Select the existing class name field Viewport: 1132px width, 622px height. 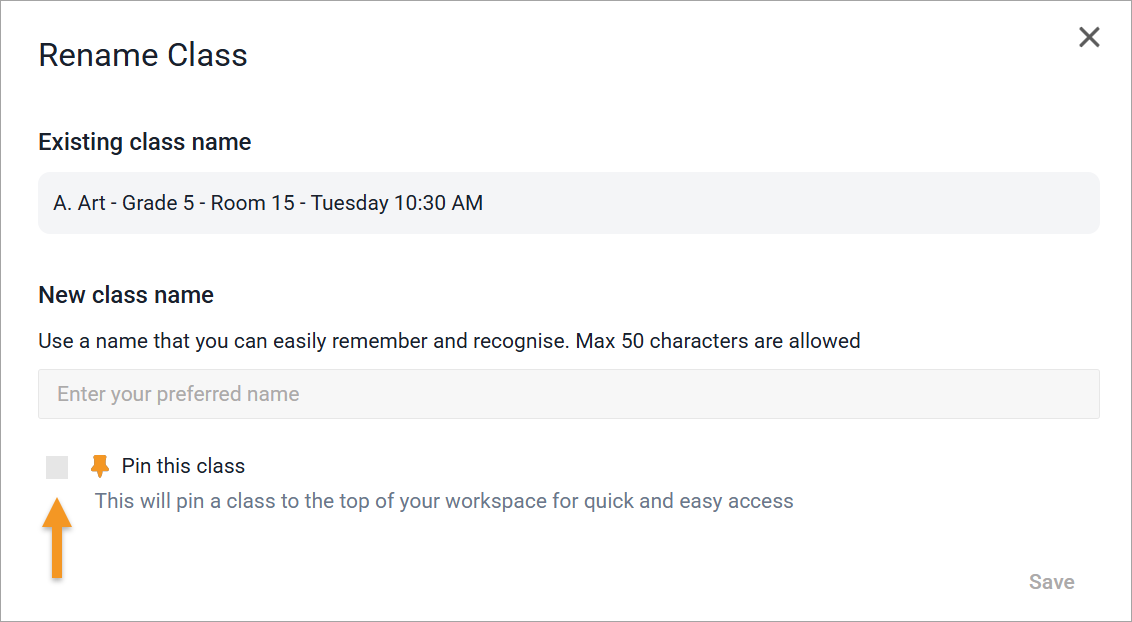coord(568,203)
